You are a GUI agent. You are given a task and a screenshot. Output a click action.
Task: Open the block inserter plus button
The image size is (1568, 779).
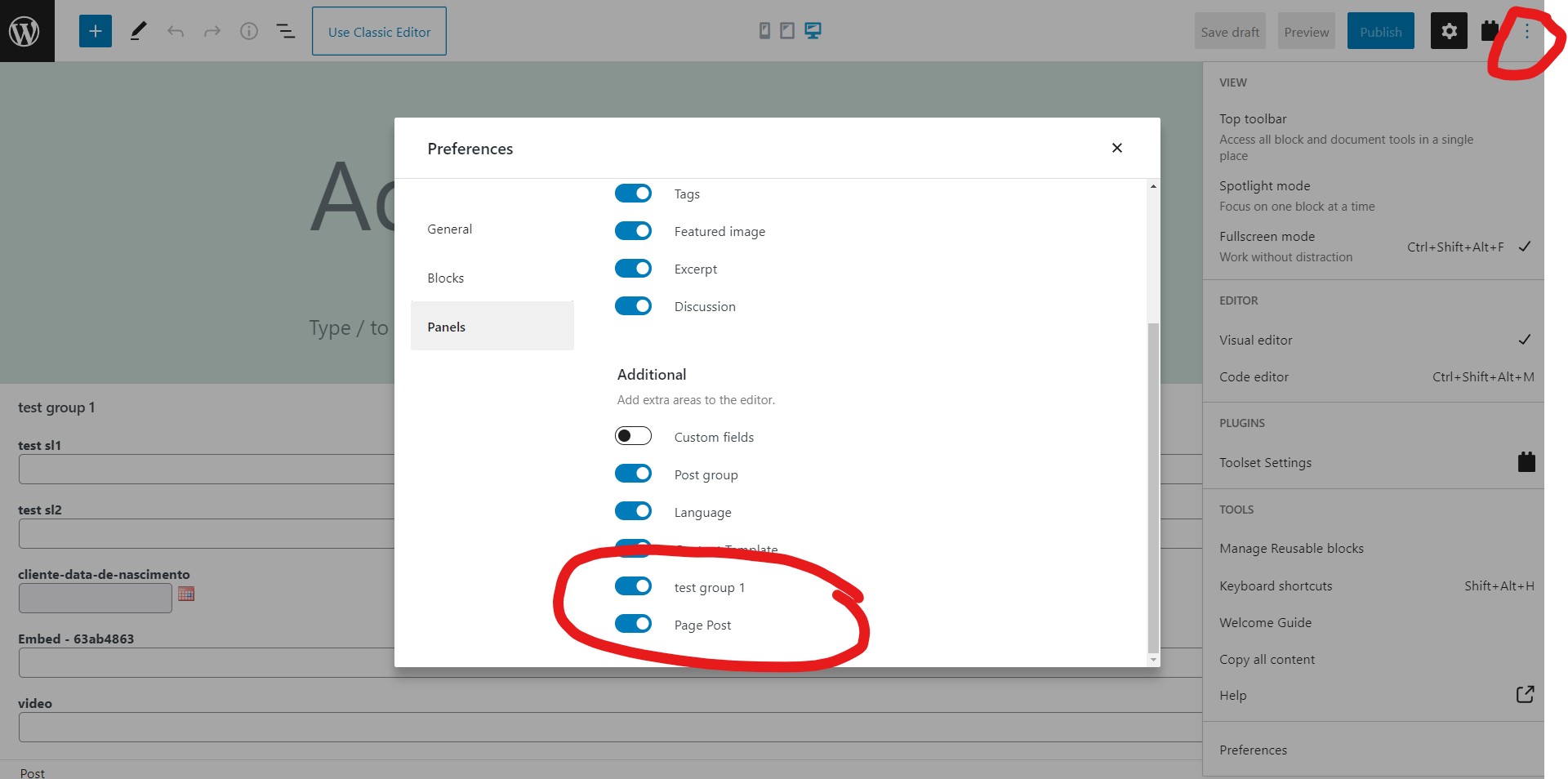[96, 31]
